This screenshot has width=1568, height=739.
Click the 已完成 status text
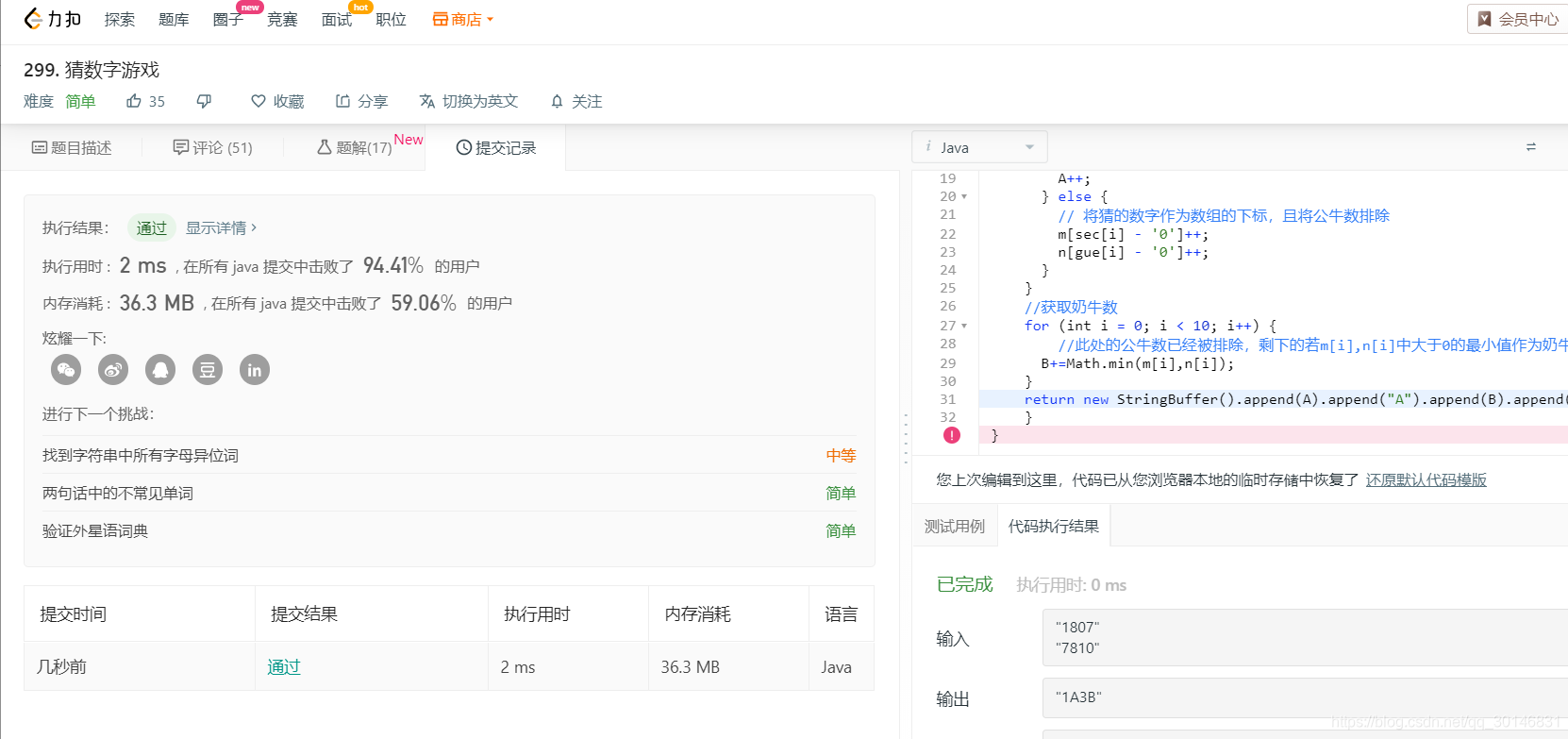[x=964, y=585]
